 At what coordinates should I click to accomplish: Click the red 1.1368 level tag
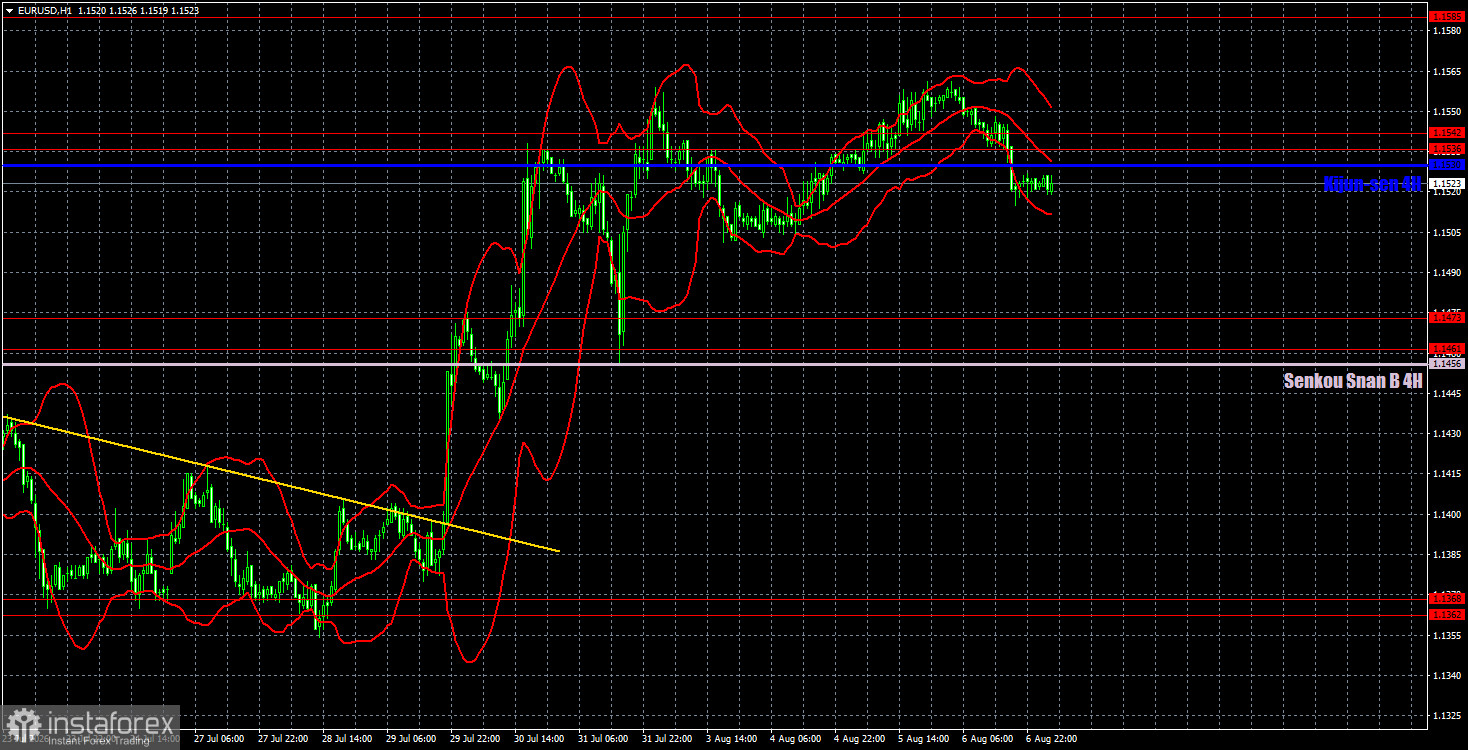1447,598
